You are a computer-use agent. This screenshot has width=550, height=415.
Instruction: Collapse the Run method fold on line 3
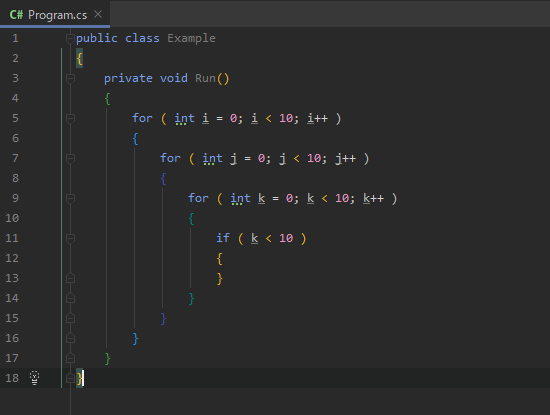(x=70, y=78)
